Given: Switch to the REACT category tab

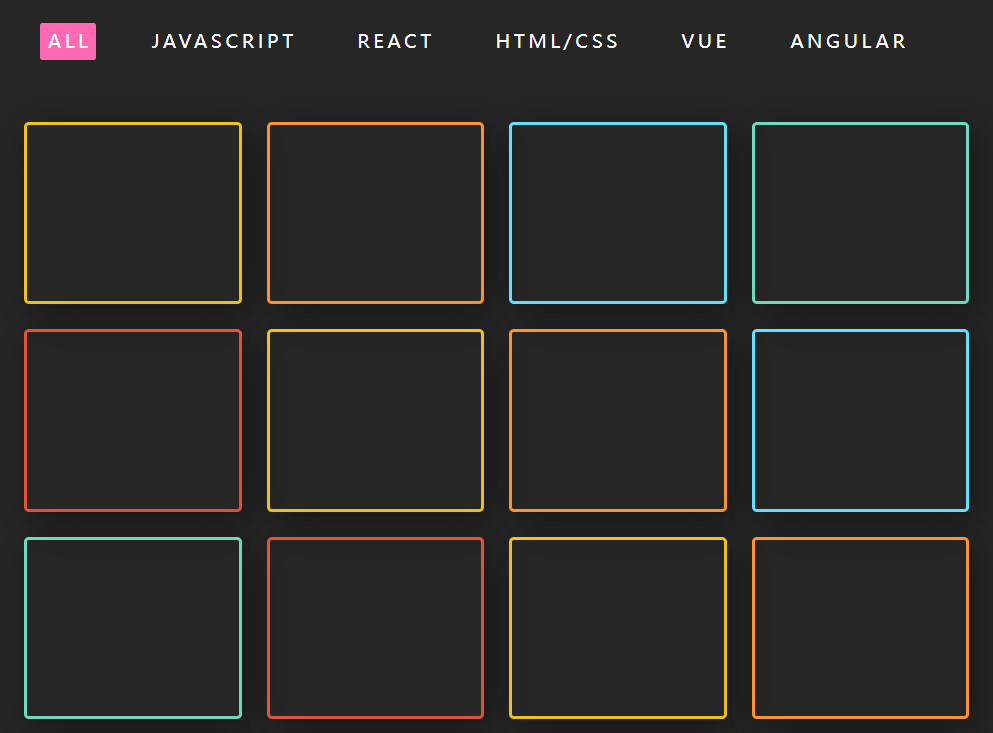Looking at the screenshot, I should coord(394,41).
